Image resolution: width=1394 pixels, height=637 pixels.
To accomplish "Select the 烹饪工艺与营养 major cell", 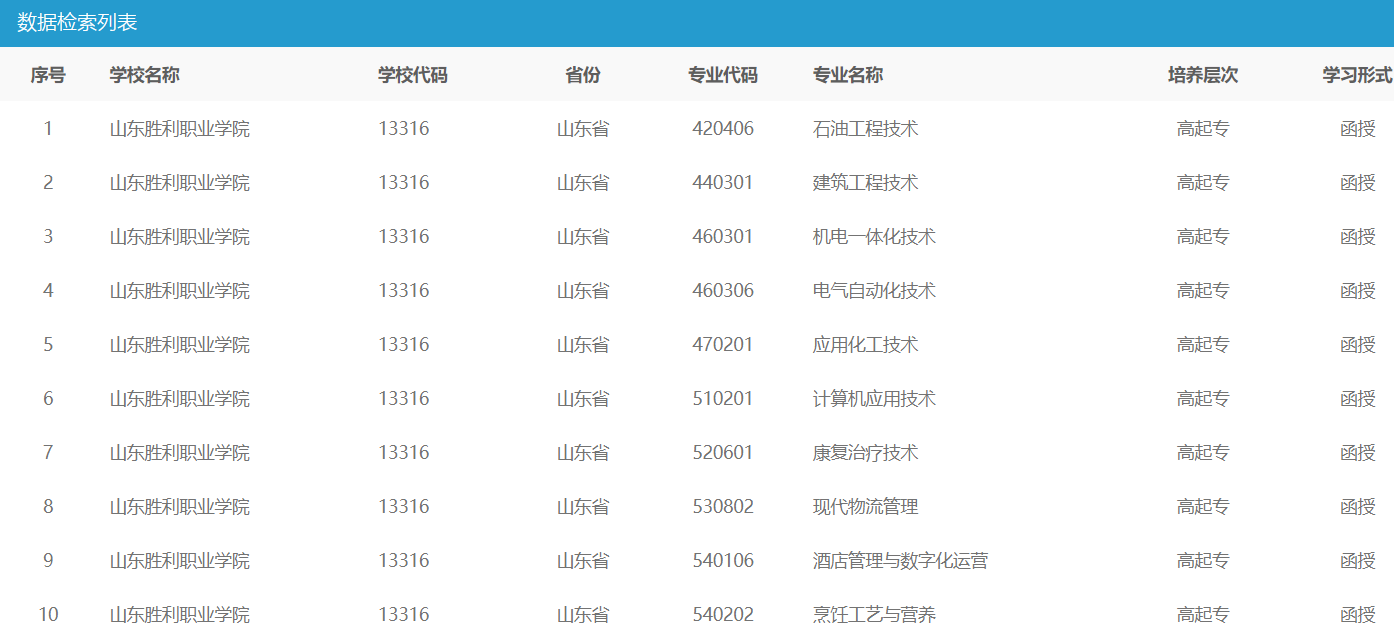I will [x=875, y=615].
